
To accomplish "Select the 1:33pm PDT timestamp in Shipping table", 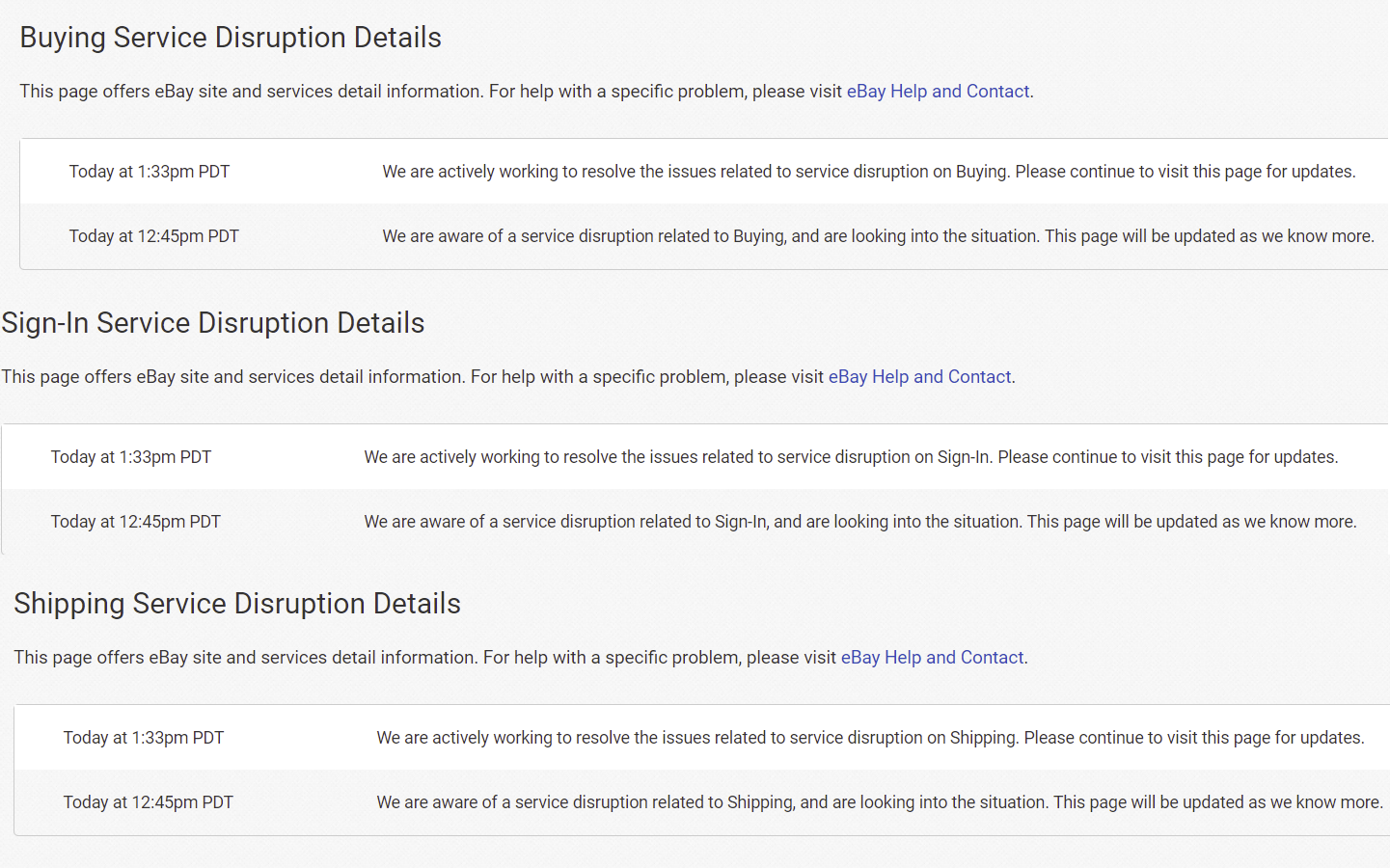I will tap(144, 738).
